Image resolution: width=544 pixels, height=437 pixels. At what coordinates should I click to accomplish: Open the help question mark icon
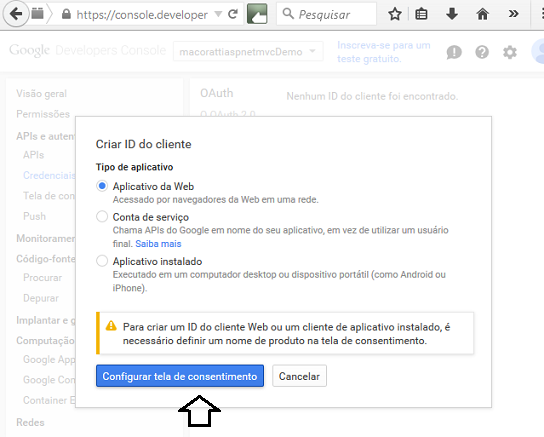[482, 52]
